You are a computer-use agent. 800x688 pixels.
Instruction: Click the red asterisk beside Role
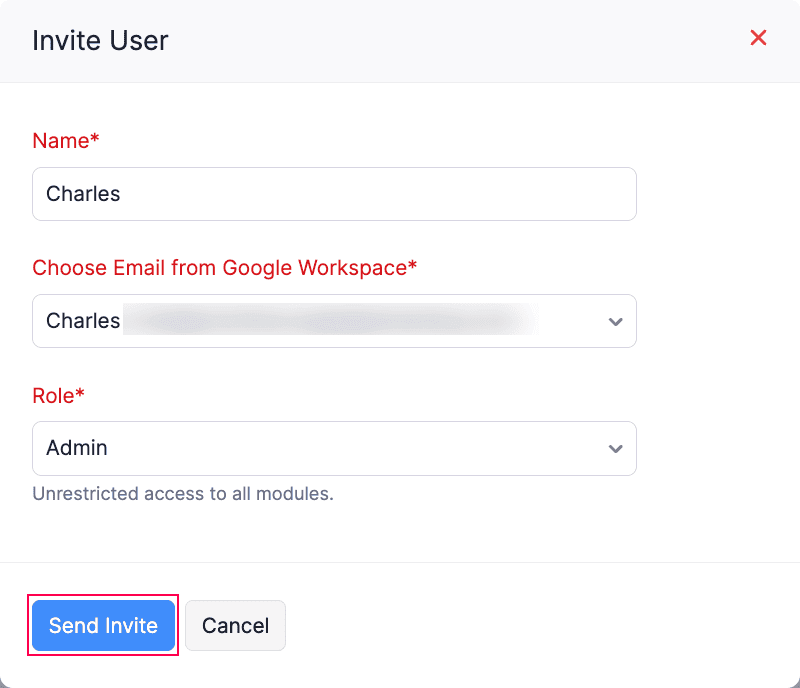[x=81, y=394]
